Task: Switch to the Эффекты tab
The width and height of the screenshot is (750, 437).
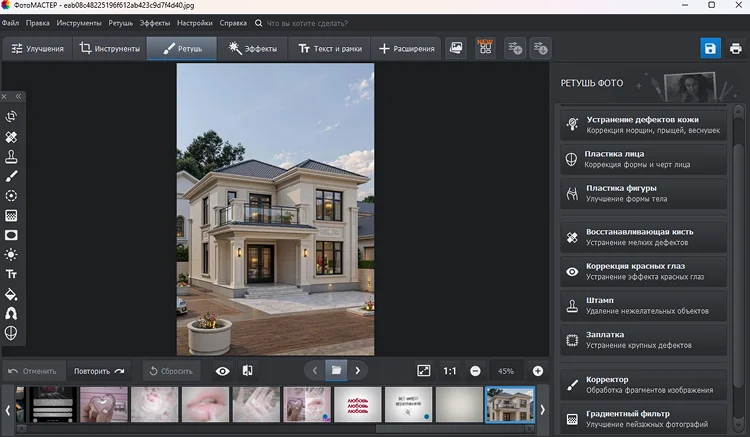Action: coord(253,49)
